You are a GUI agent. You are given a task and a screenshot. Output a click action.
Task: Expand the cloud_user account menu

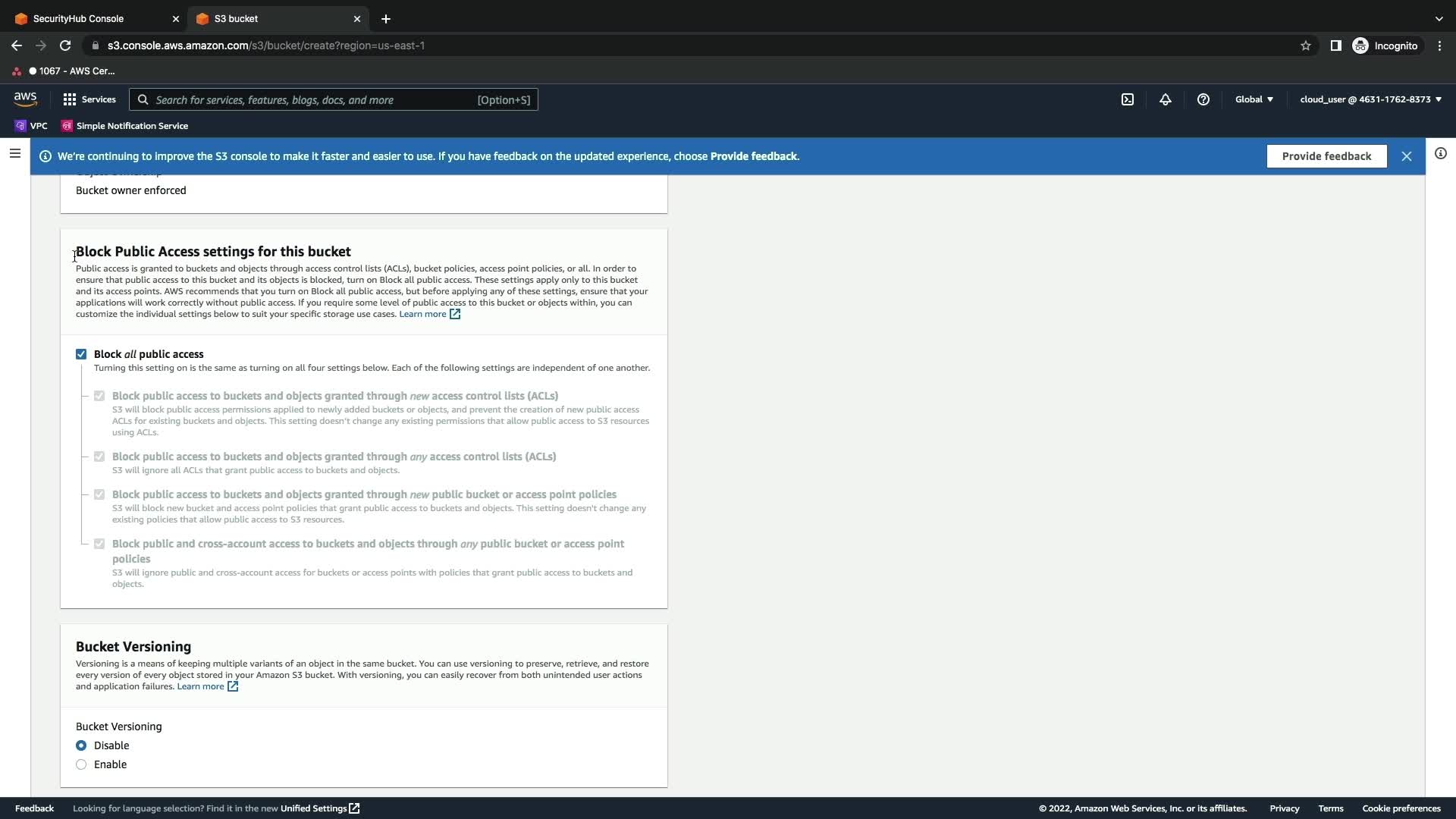click(1370, 99)
